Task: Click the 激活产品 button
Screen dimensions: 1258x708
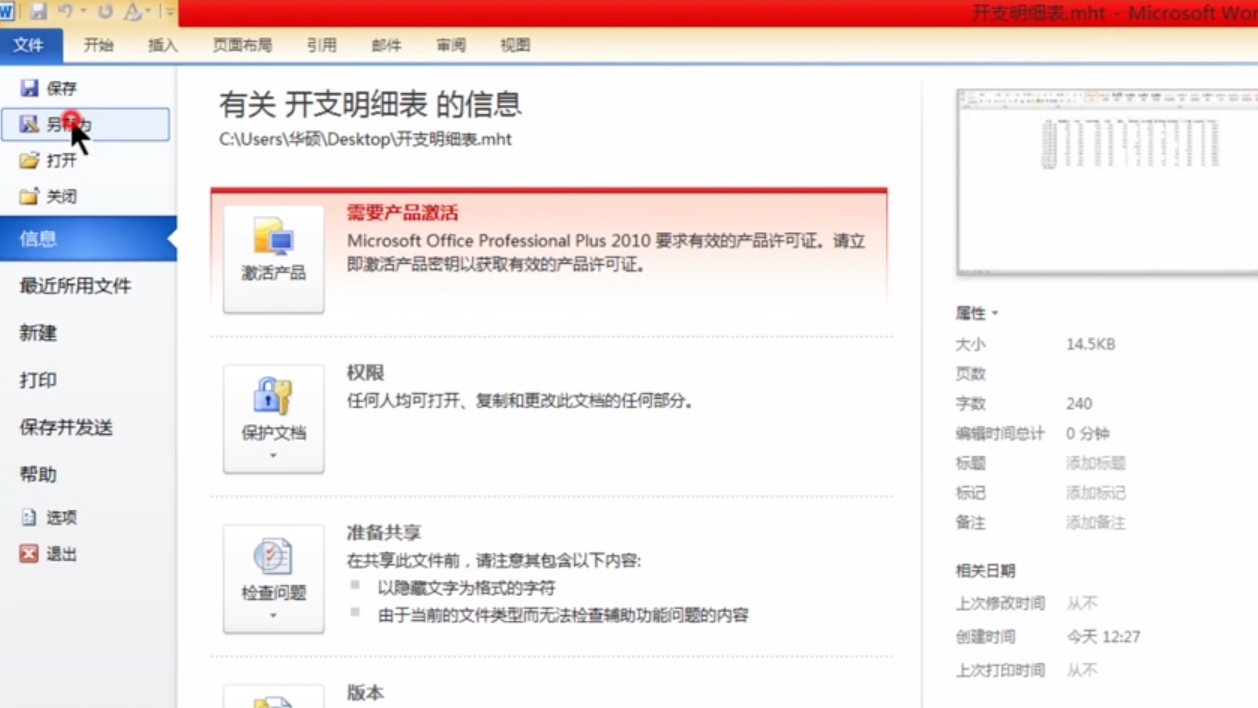Action: pyautogui.click(x=274, y=259)
